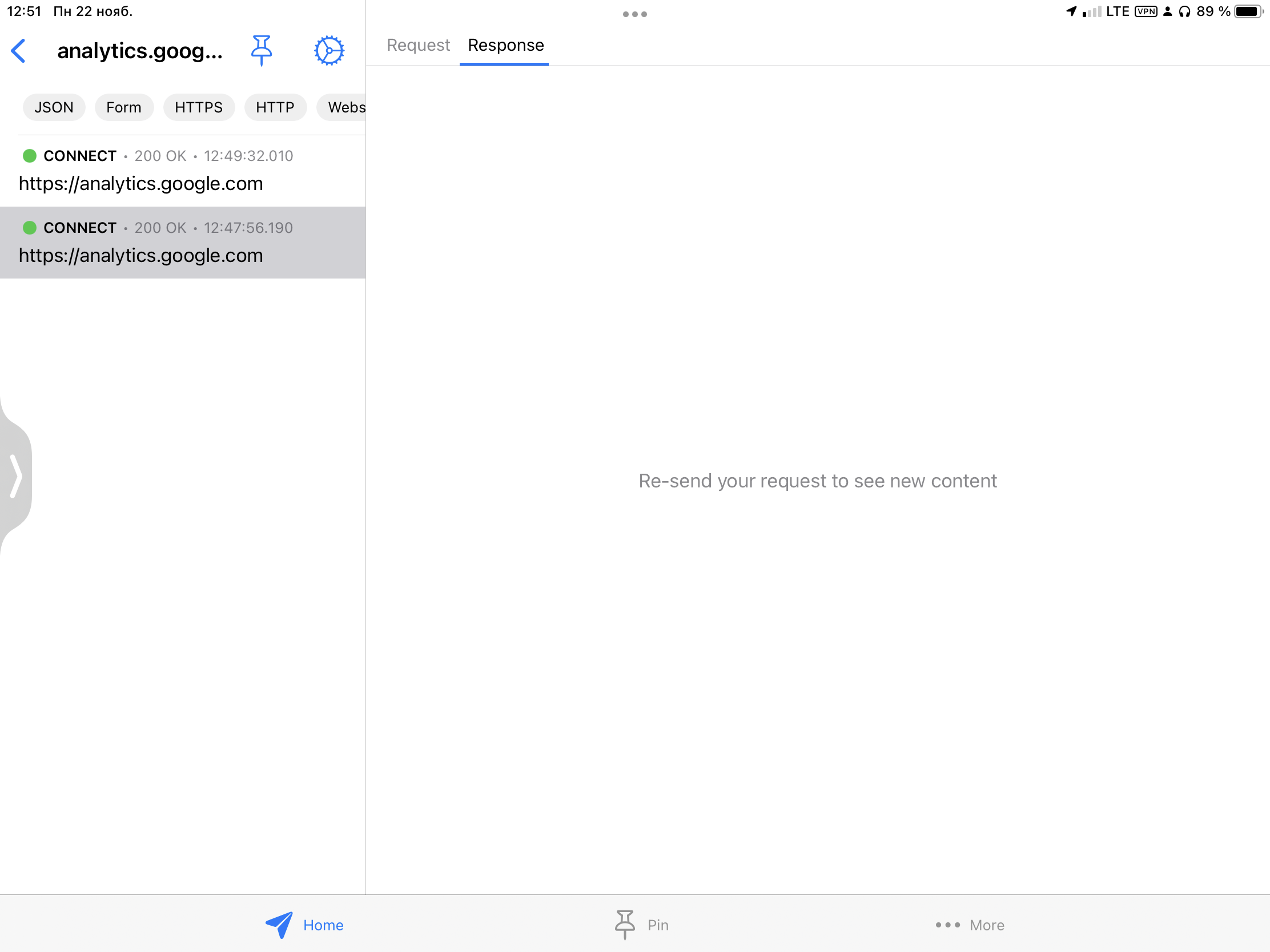The height and width of the screenshot is (952, 1270).
Task: Open the Pin section at the bottom
Action: click(641, 925)
